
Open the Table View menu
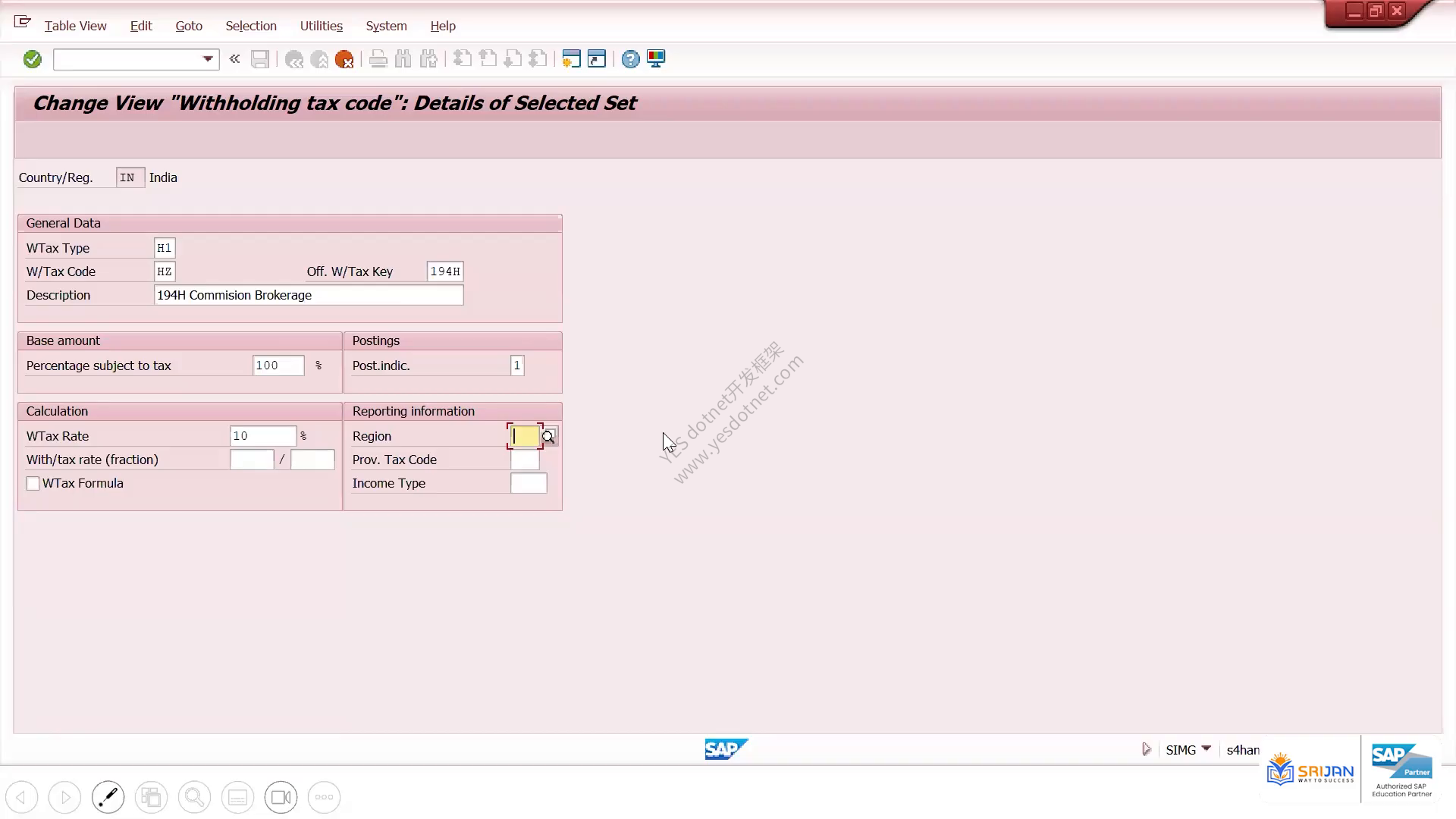point(75,26)
